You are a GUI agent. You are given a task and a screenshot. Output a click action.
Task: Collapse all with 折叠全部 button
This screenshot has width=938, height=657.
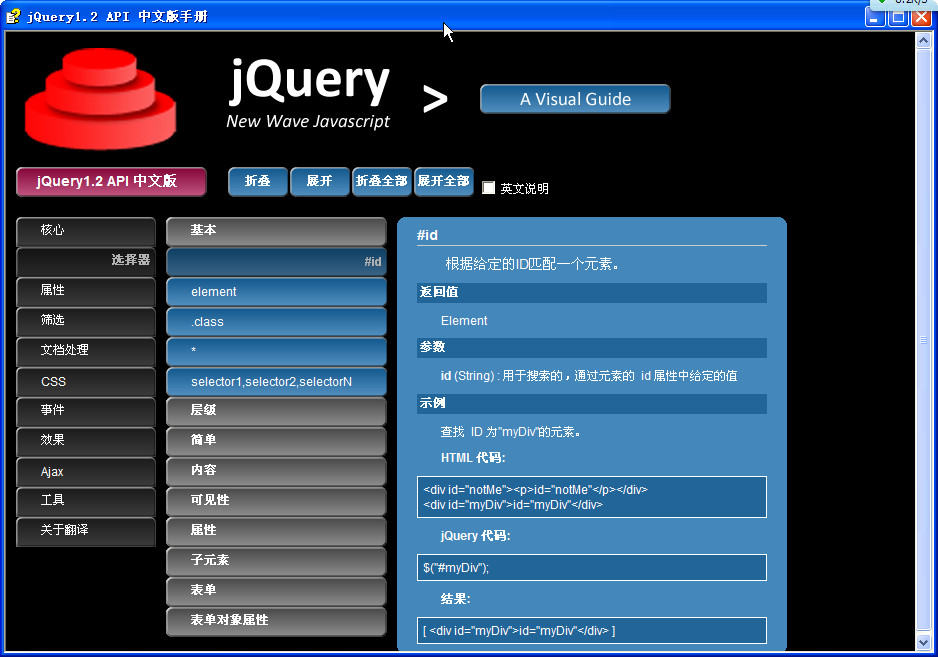click(x=382, y=181)
